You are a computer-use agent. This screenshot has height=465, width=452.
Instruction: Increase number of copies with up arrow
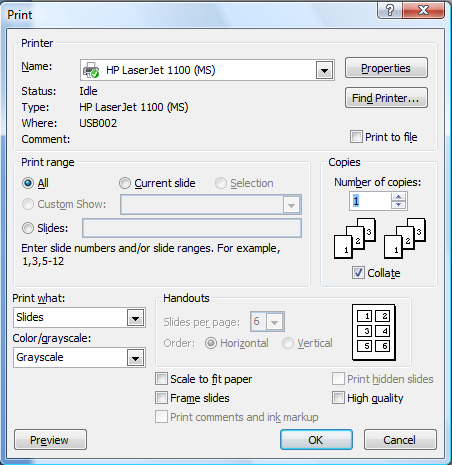[x=398, y=197]
